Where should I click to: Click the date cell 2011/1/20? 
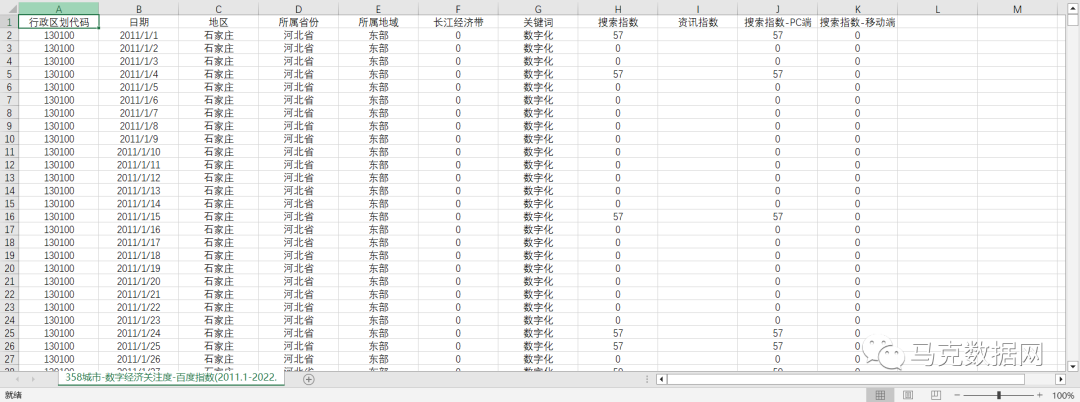pos(138,281)
